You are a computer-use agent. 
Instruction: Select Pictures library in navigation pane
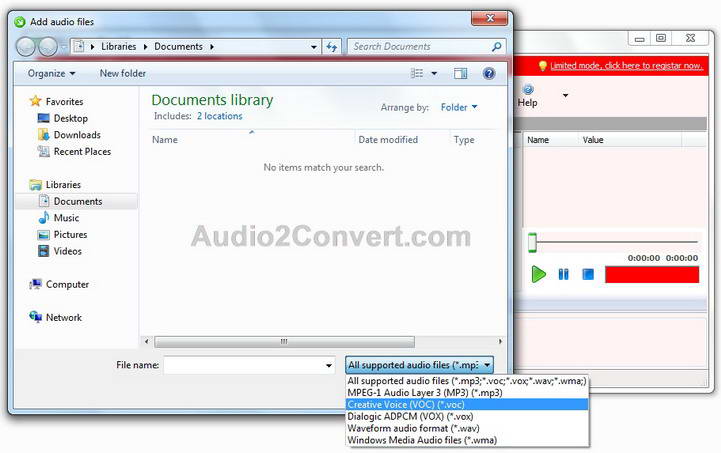70,235
